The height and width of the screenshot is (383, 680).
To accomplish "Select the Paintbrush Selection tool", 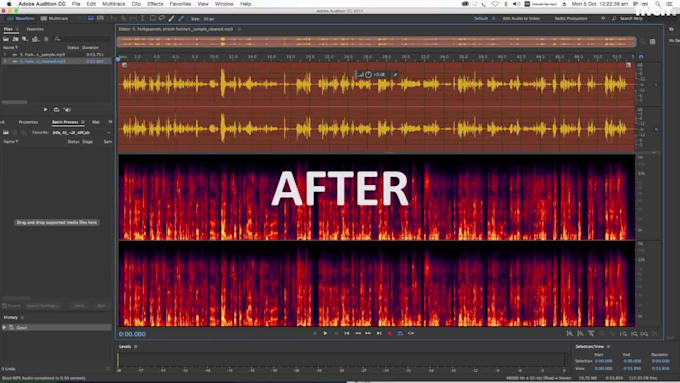I will tap(171, 19).
